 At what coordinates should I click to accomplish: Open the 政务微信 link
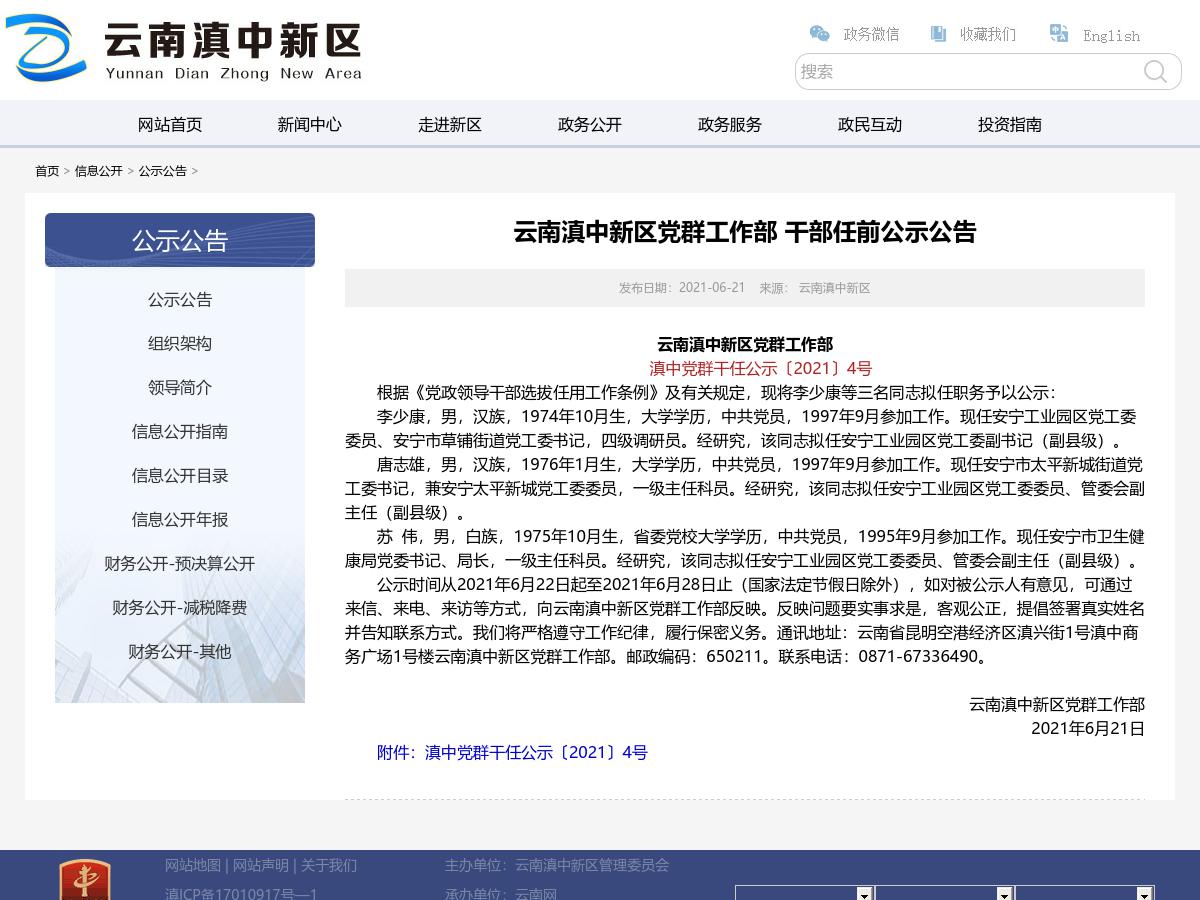[x=871, y=34]
